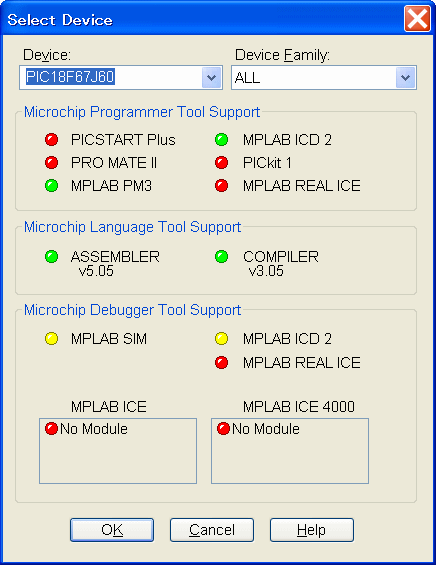Click the green MPLAB PM3 status indicator
Image resolution: width=436 pixels, height=565 pixels.
coord(52,186)
